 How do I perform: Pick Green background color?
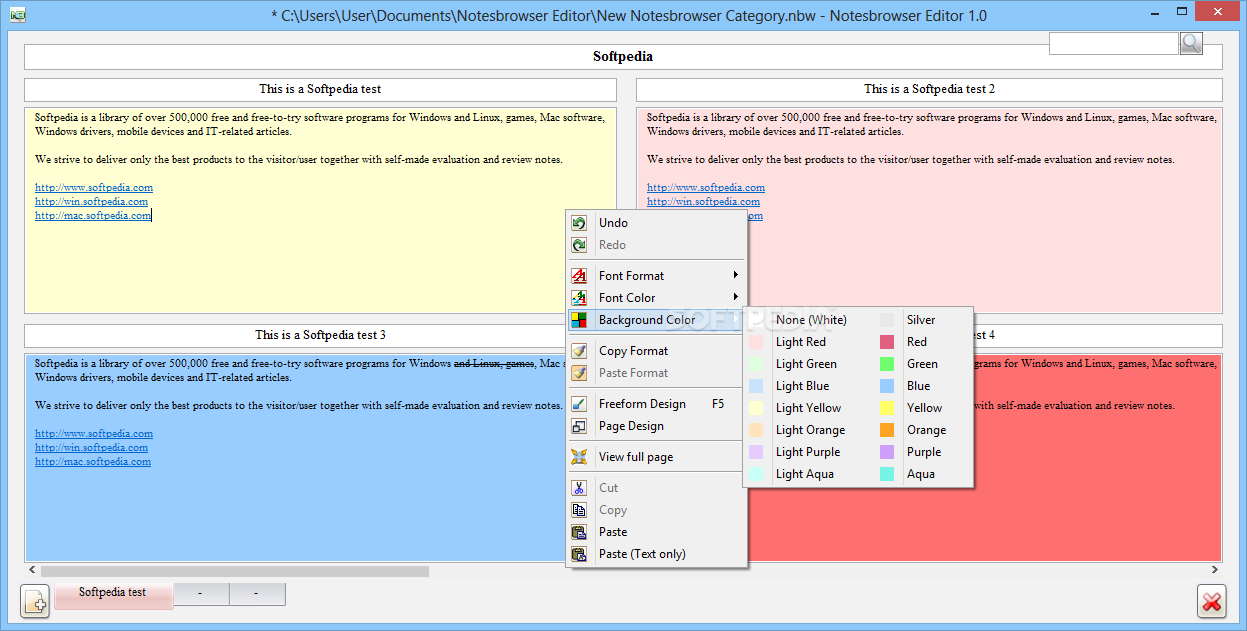(x=922, y=364)
